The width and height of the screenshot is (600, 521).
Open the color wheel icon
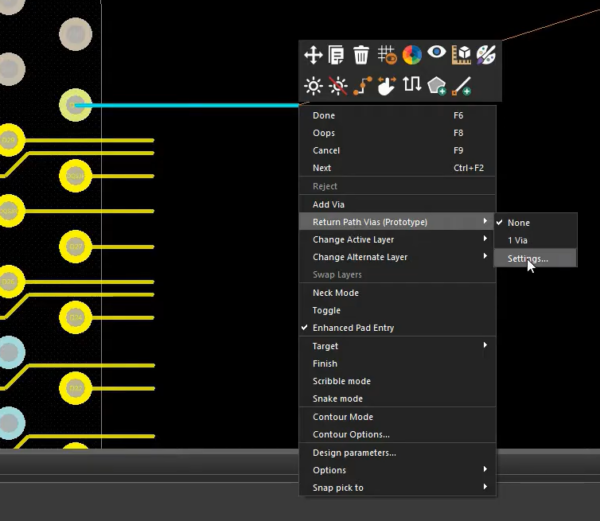[412, 55]
